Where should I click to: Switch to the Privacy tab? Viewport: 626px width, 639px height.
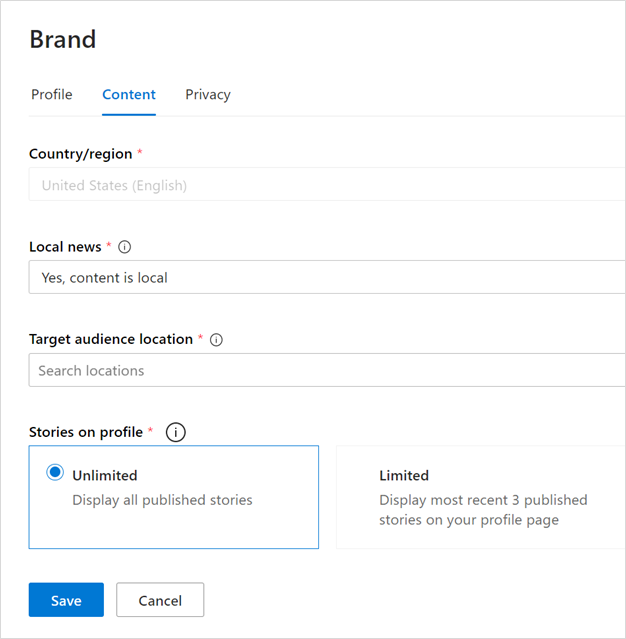tap(208, 95)
